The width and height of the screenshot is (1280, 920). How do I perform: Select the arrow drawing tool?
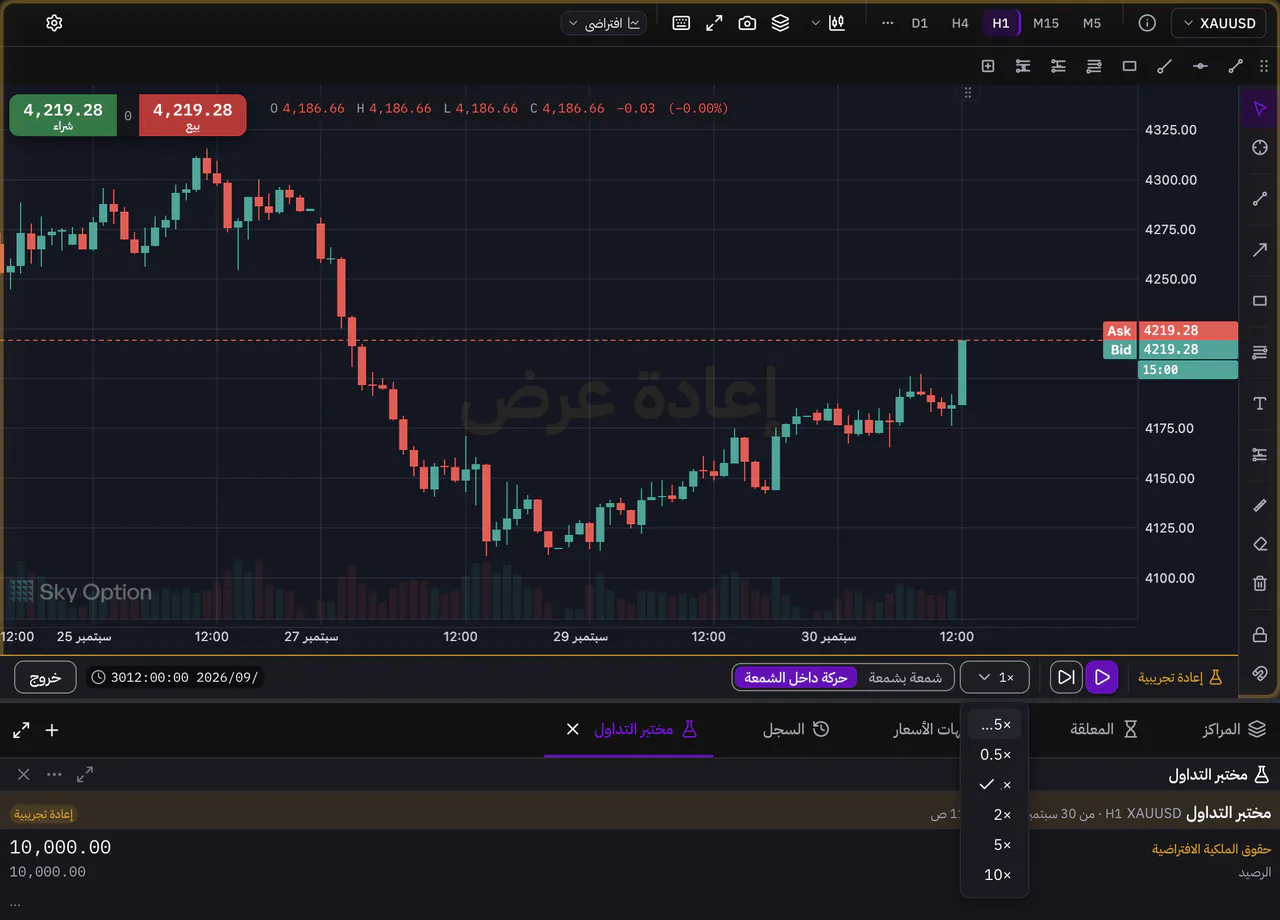click(1260, 250)
